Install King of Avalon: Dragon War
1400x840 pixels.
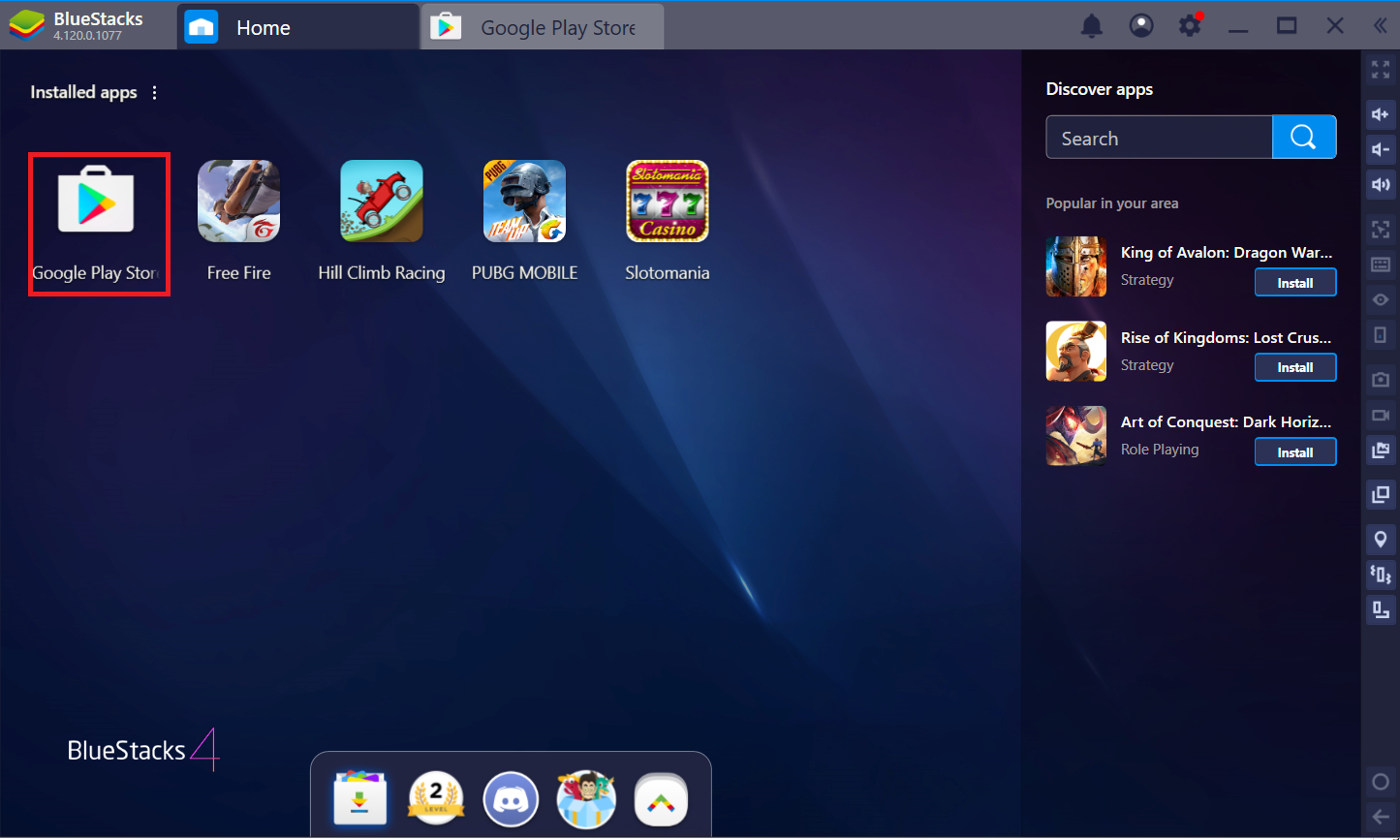point(1295,283)
